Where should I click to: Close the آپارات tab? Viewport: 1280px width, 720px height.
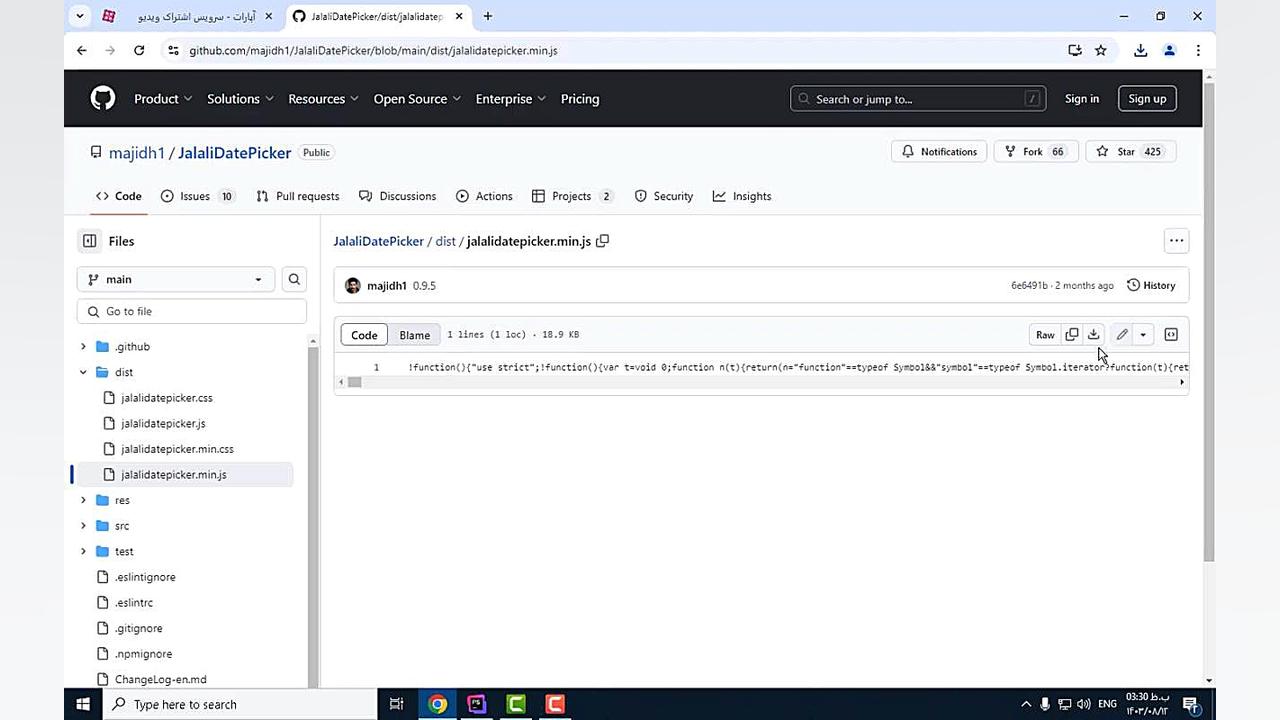pyautogui.click(x=268, y=16)
